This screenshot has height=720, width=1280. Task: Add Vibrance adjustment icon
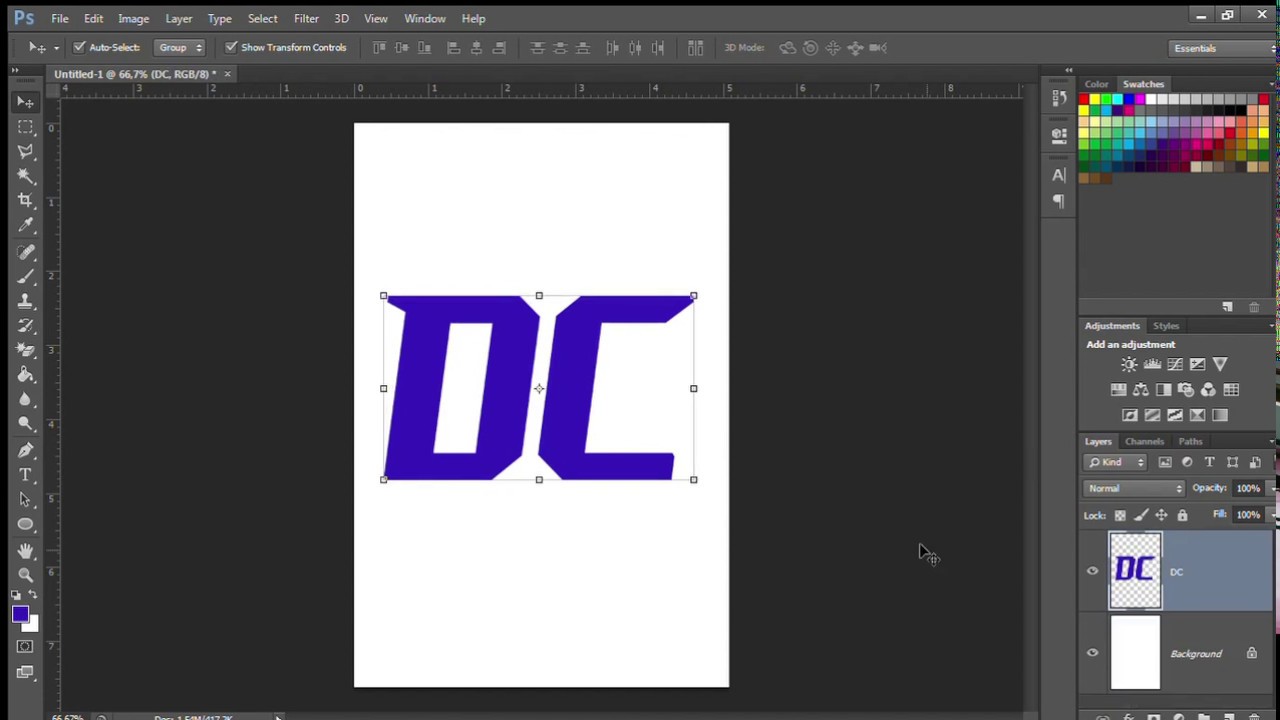(1220, 365)
